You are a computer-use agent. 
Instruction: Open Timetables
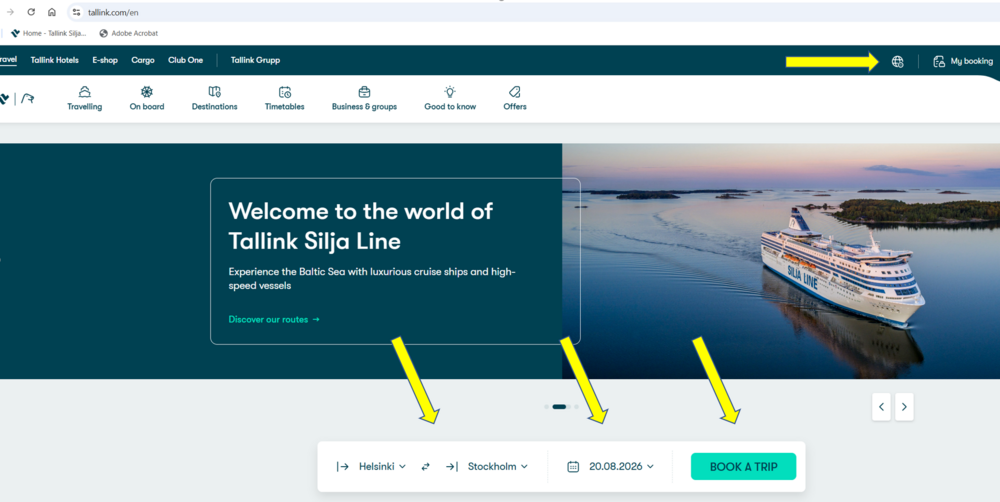pos(284,99)
